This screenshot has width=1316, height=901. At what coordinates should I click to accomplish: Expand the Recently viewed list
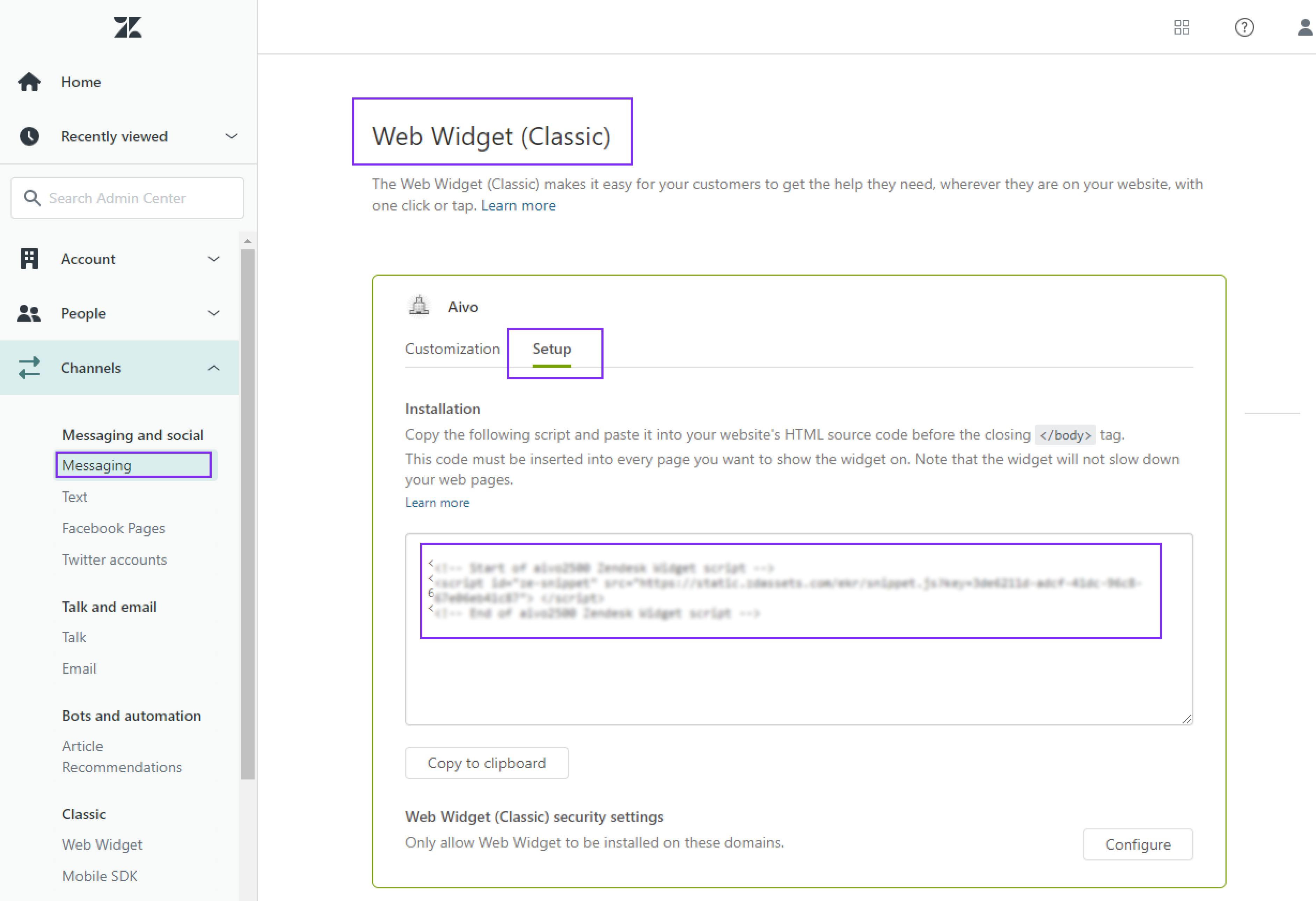coord(231,136)
